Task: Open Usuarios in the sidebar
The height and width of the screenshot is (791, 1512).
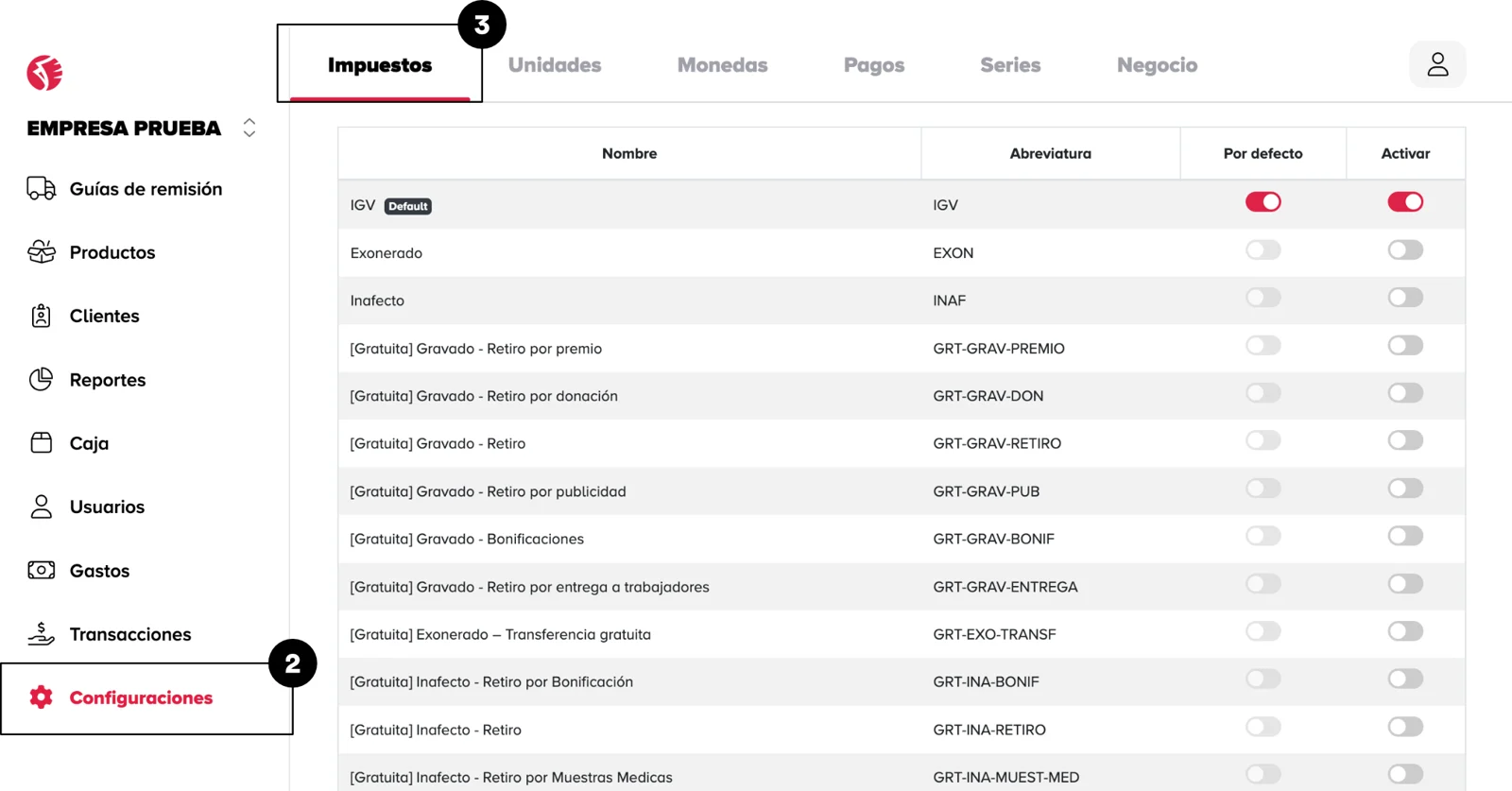Action: click(x=107, y=507)
